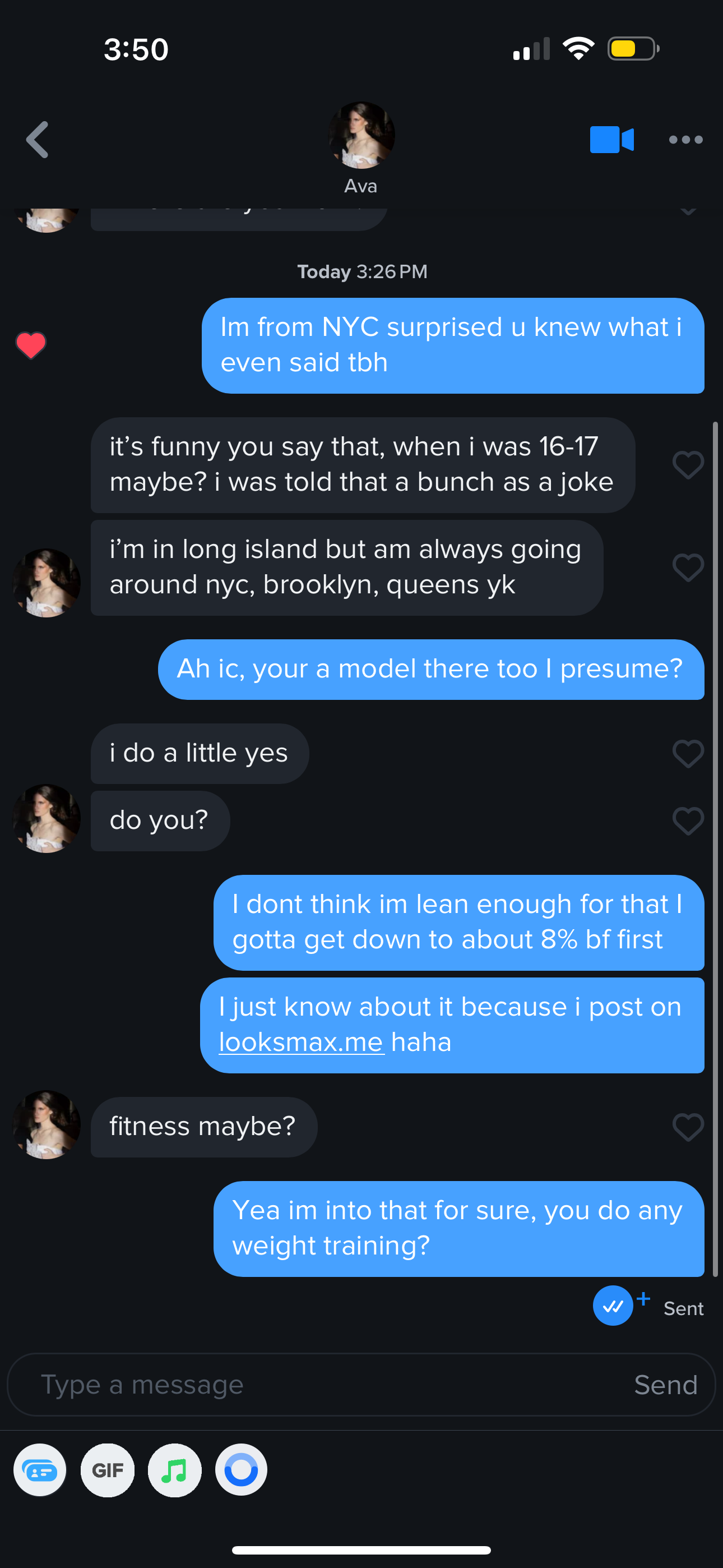Tap Ava's avatar beside "fitness maybe?"
Image resolution: width=723 pixels, height=1568 pixels.
coord(47,1125)
